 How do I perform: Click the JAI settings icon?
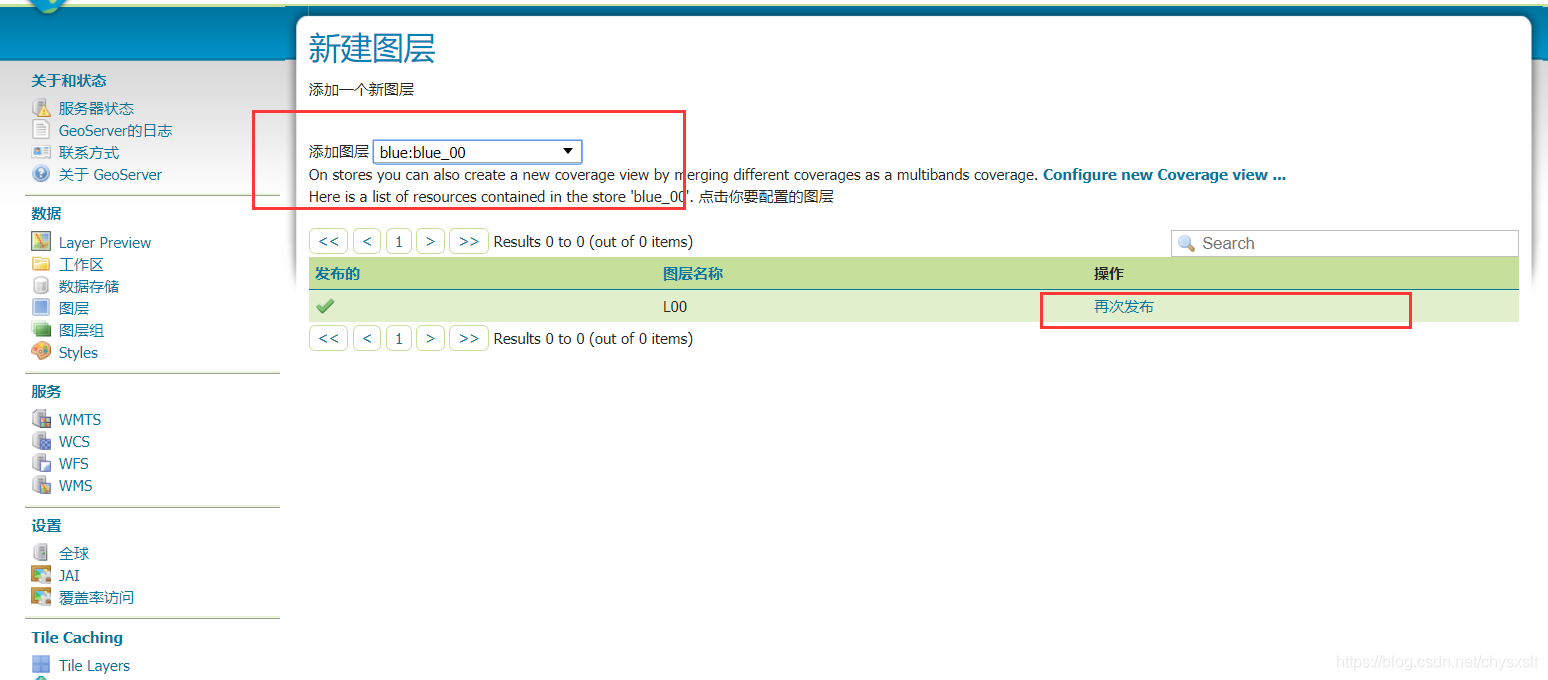(41, 575)
